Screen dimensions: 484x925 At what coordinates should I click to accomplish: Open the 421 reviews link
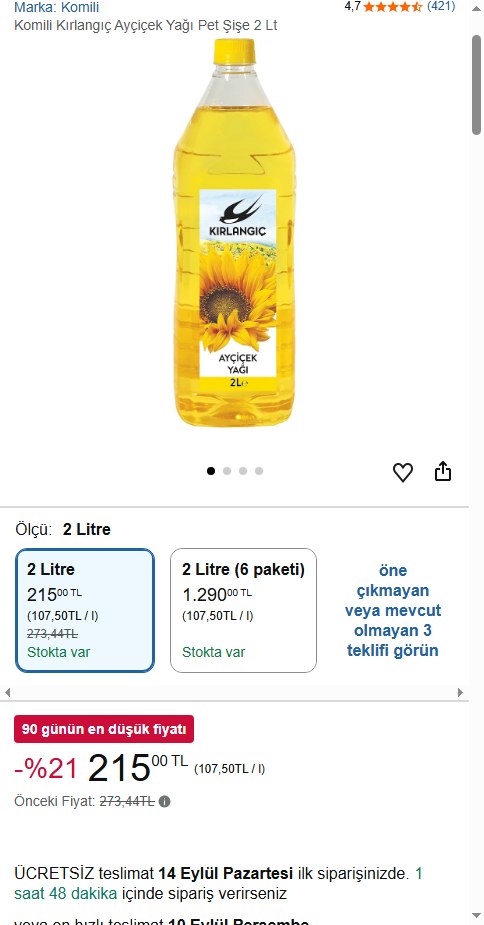click(441, 6)
